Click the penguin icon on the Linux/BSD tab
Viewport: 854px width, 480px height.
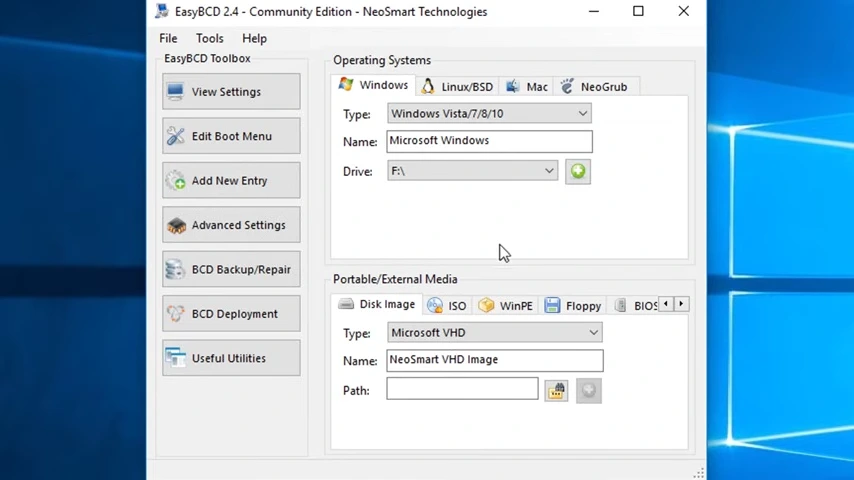click(x=428, y=86)
